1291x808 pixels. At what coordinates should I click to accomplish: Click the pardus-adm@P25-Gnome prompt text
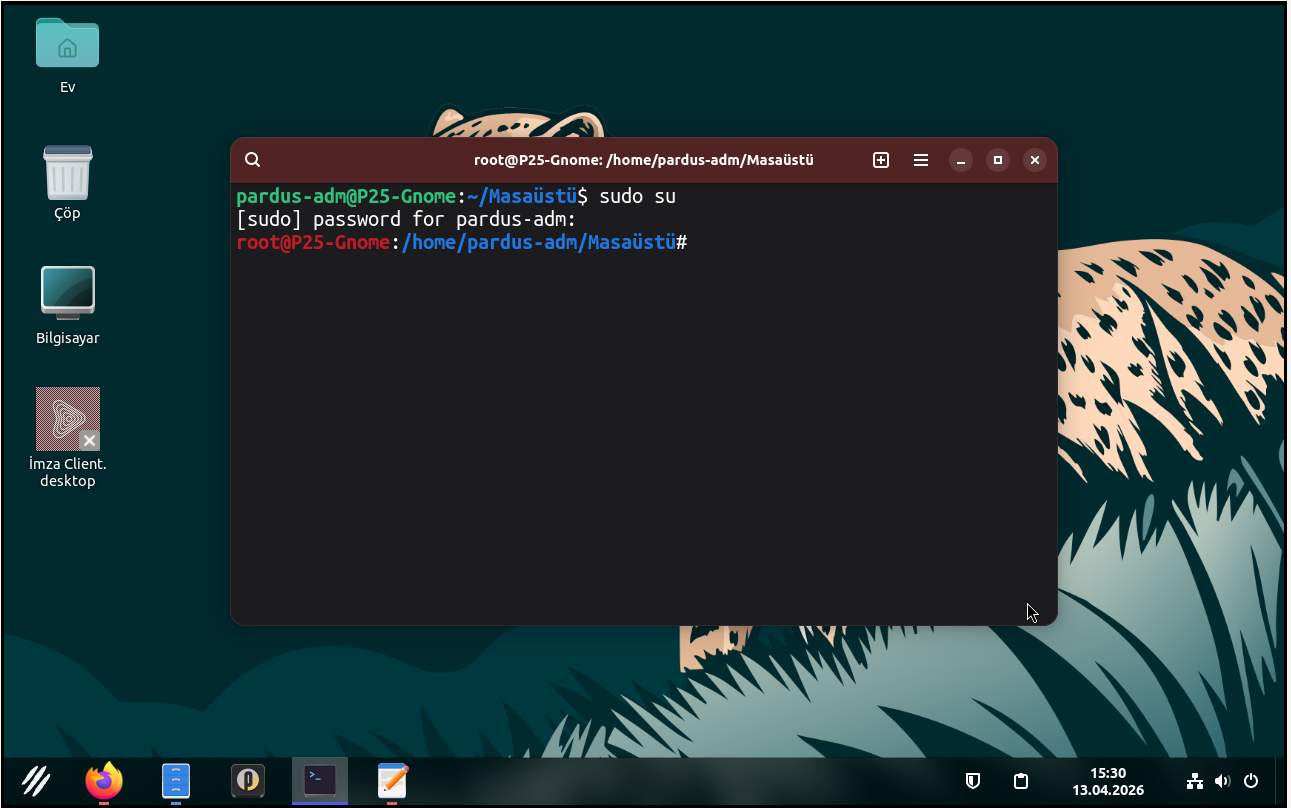coord(346,196)
